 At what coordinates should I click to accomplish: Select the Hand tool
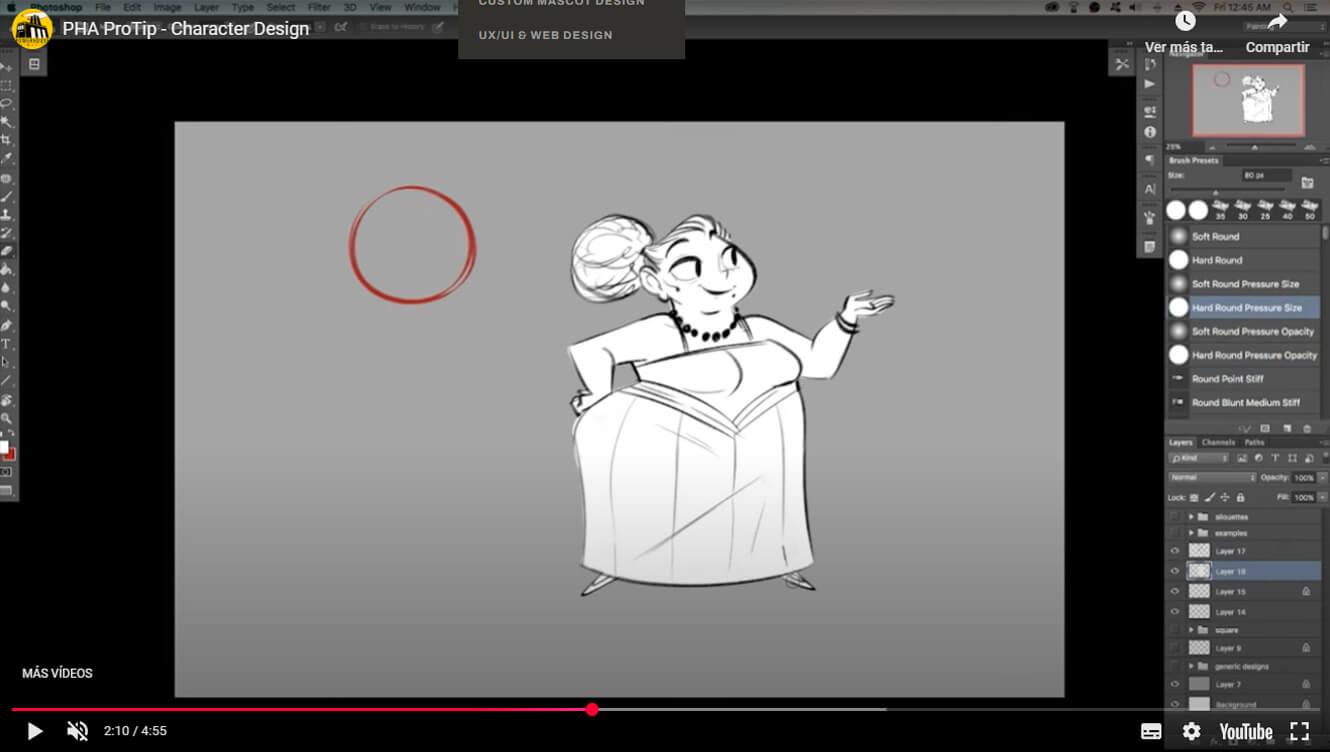[7, 400]
